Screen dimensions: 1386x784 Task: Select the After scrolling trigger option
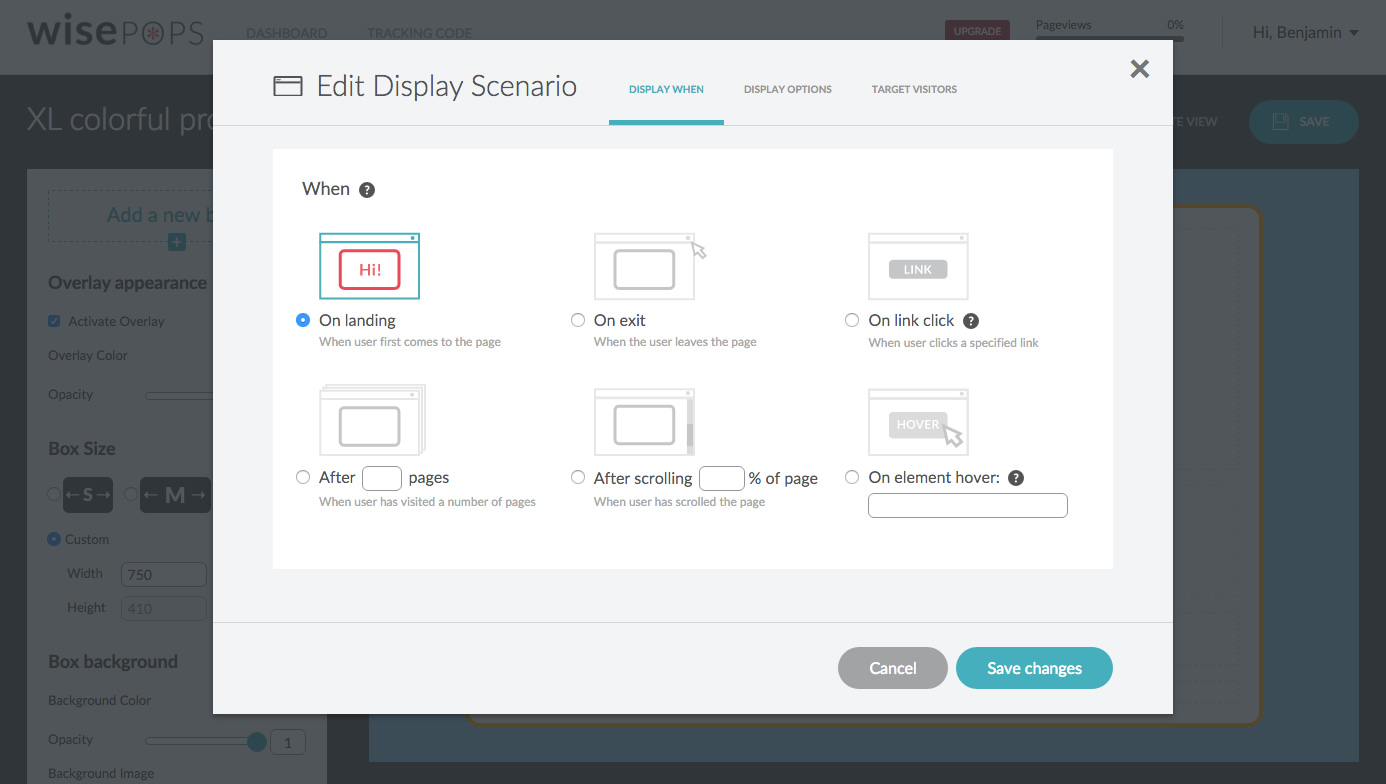[578, 477]
